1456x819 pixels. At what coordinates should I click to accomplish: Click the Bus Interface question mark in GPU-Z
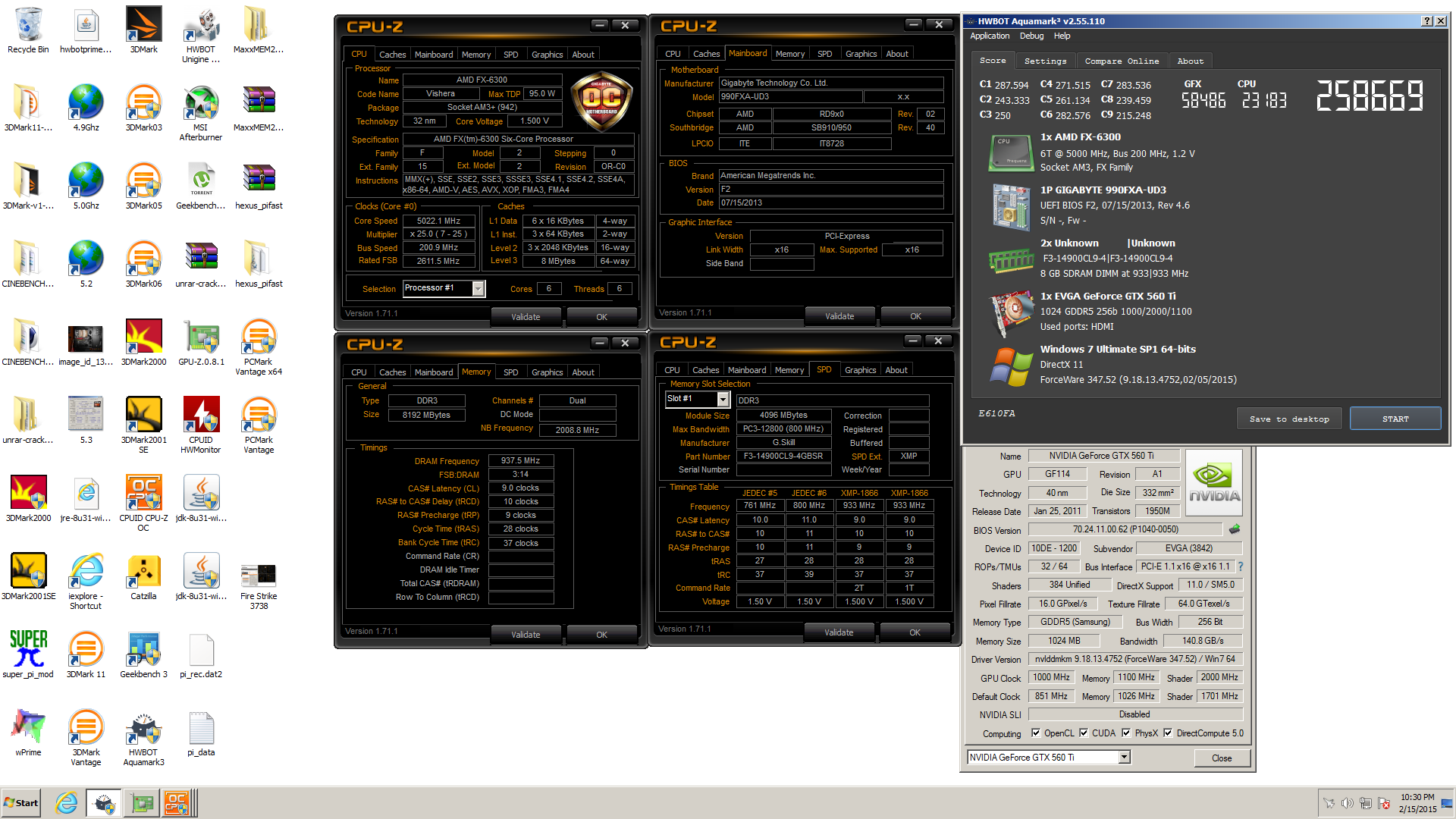1241,566
